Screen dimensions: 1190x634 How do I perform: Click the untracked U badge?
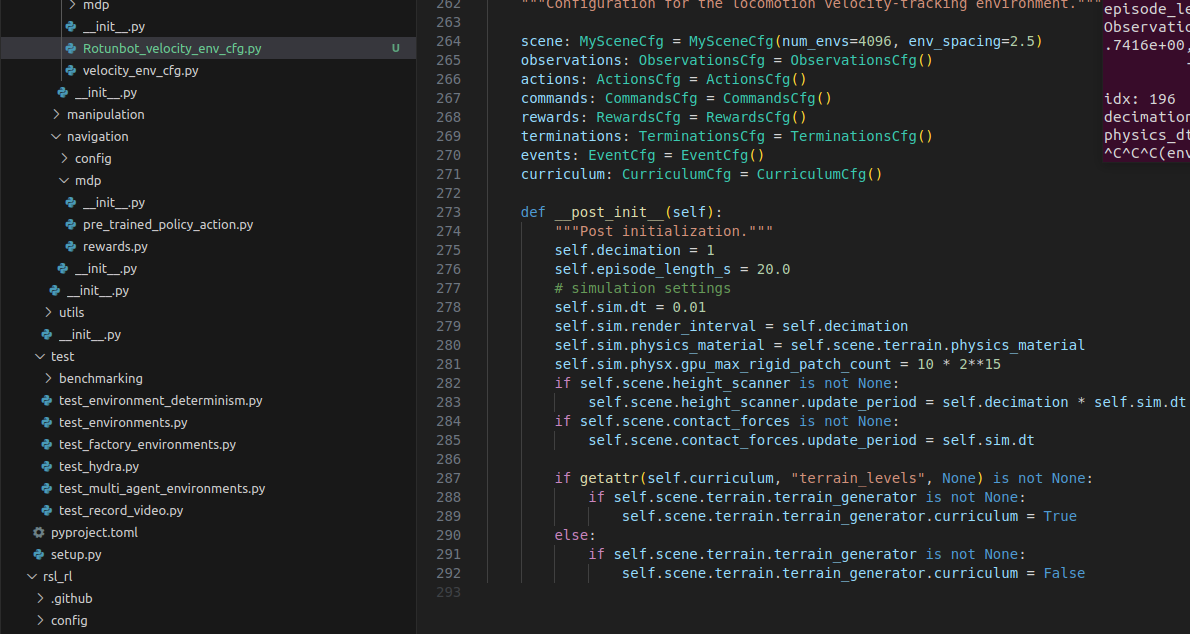395,48
